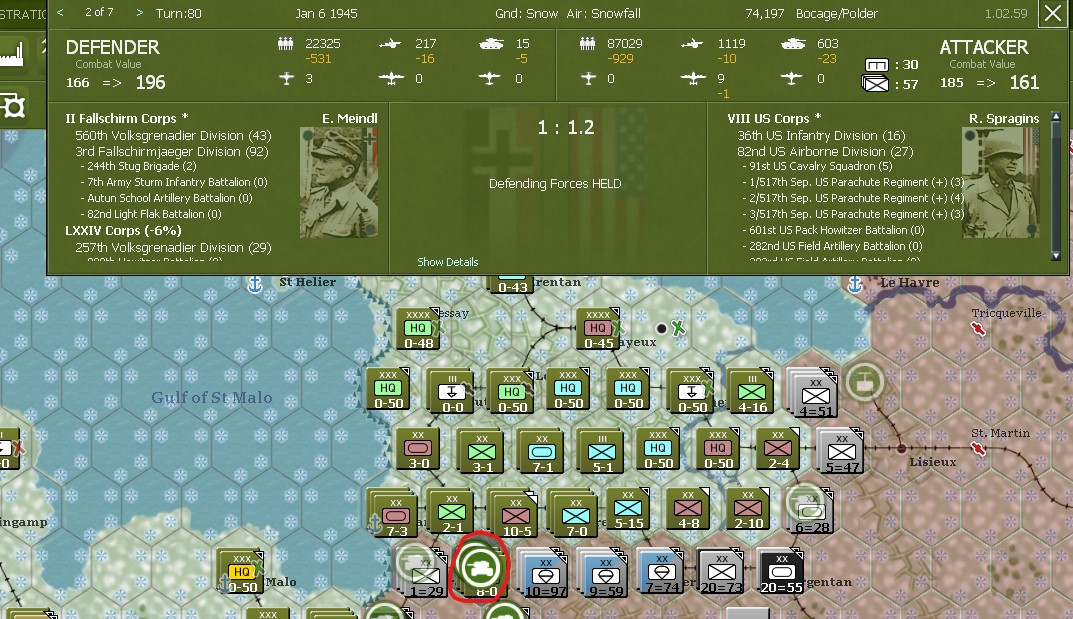Select the red-circled armored unit on the map
The image size is (1073, 619).
478,568
